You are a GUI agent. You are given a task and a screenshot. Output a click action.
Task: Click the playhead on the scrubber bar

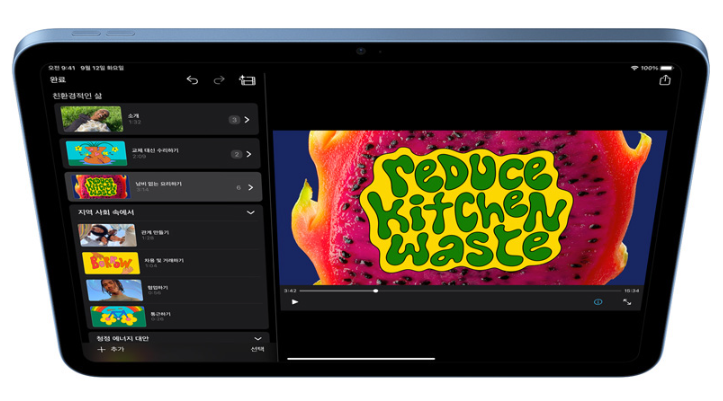(x=376, y=291)
